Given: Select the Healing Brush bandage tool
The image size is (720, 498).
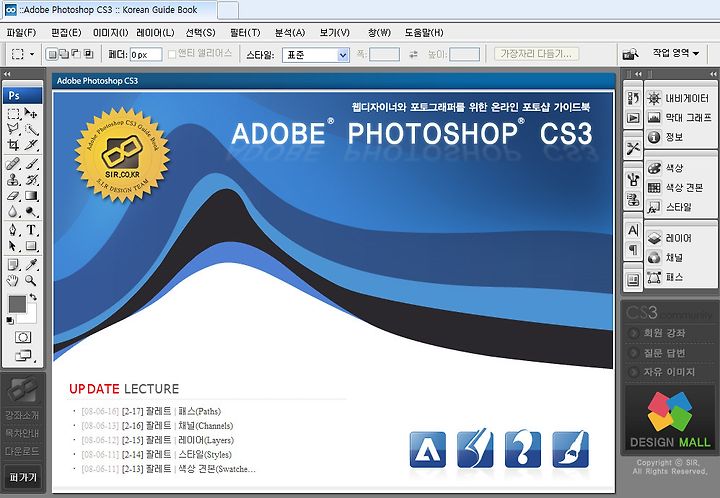Looking at the screenshot, I should [x=14, y=164].
